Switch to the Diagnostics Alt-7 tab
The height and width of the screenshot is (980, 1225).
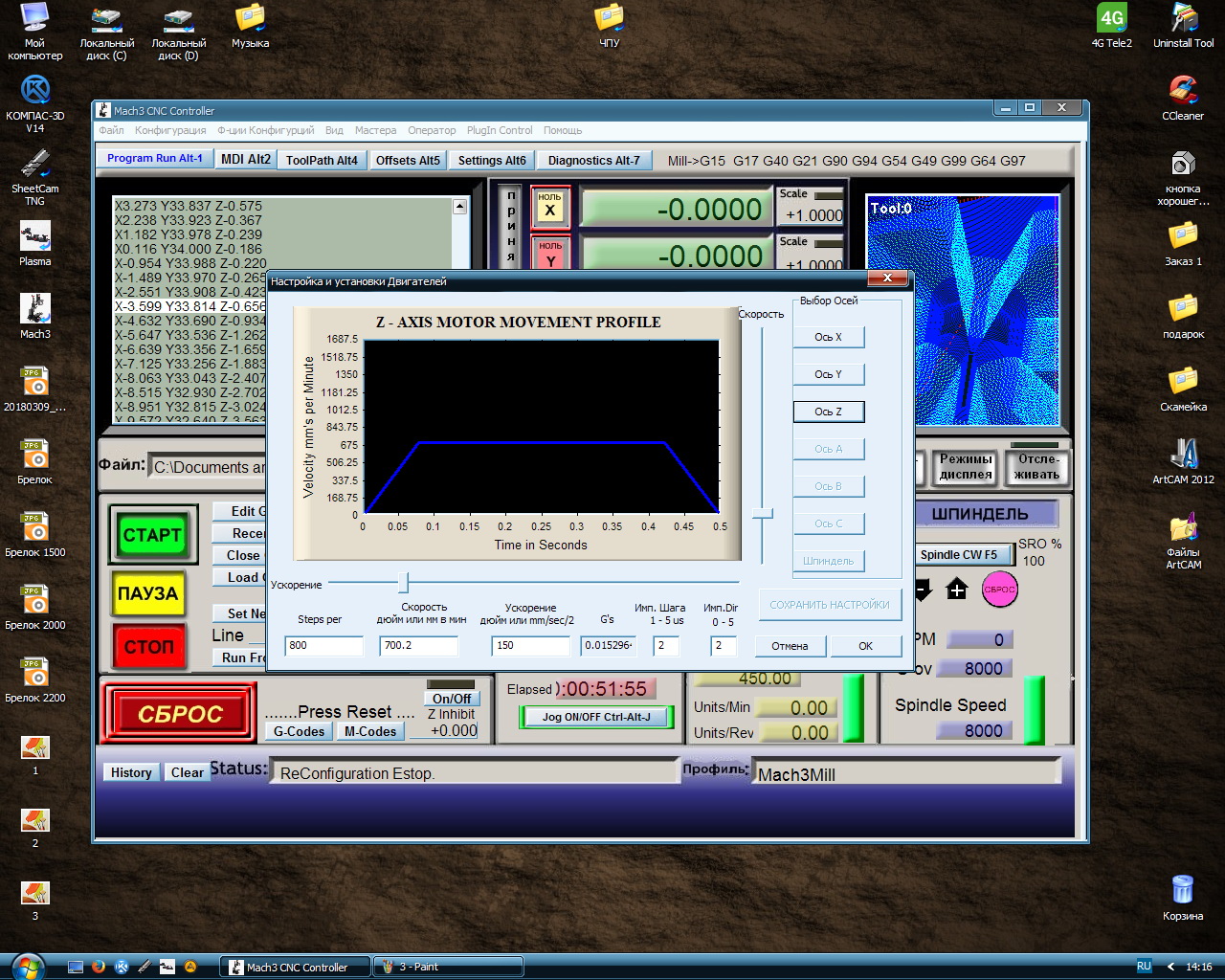[593, 160]
